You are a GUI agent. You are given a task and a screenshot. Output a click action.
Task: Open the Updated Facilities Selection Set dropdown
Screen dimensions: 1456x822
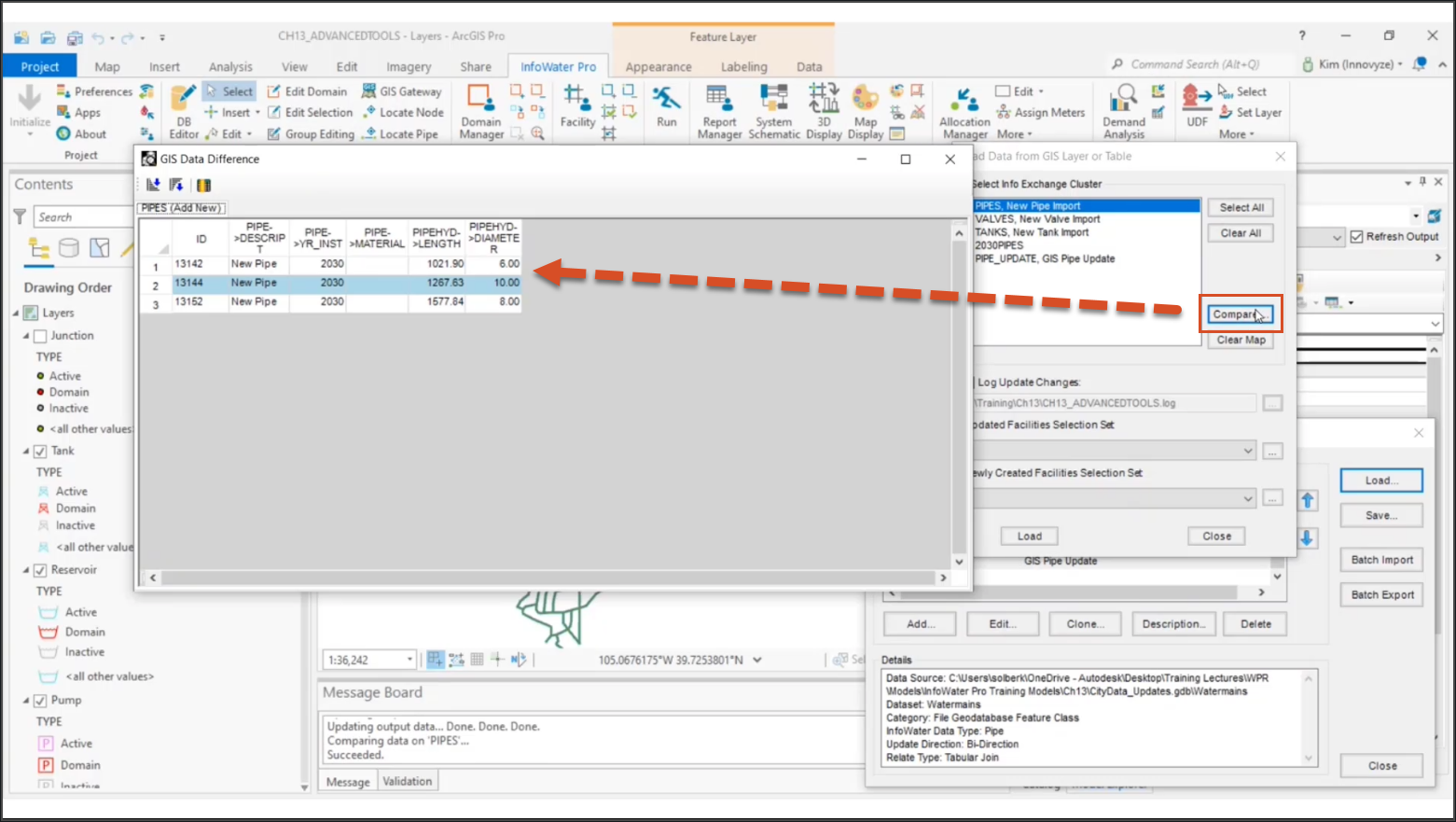tap(1248, 451)
